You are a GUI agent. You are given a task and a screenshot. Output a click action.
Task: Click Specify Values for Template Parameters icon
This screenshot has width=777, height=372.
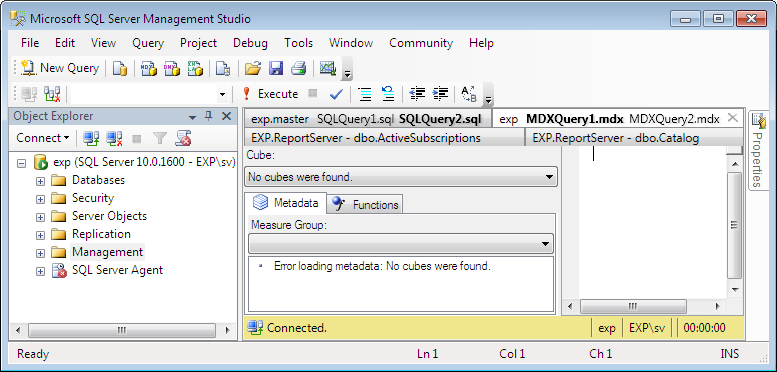tap(469, 94)
